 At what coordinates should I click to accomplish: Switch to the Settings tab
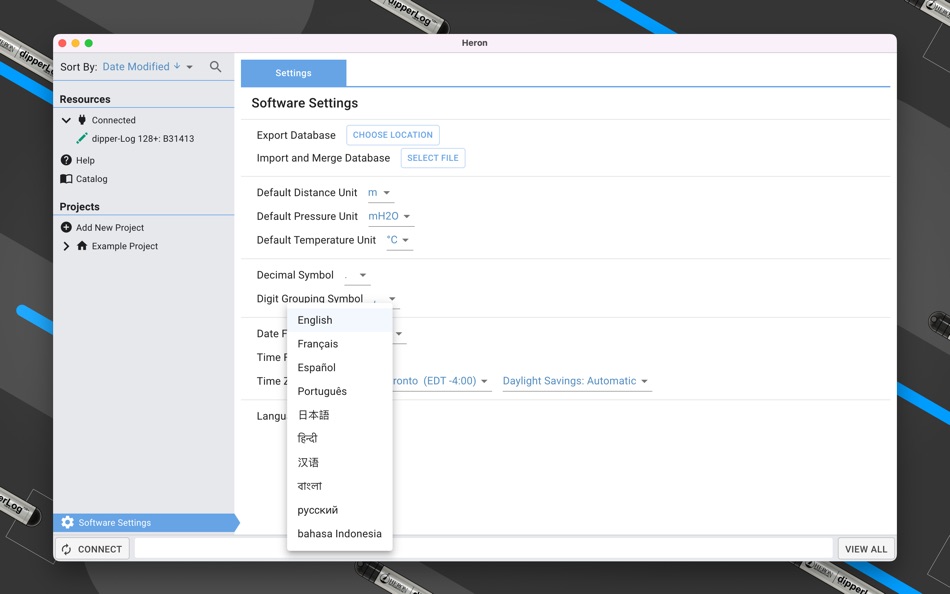pos(293,73)
